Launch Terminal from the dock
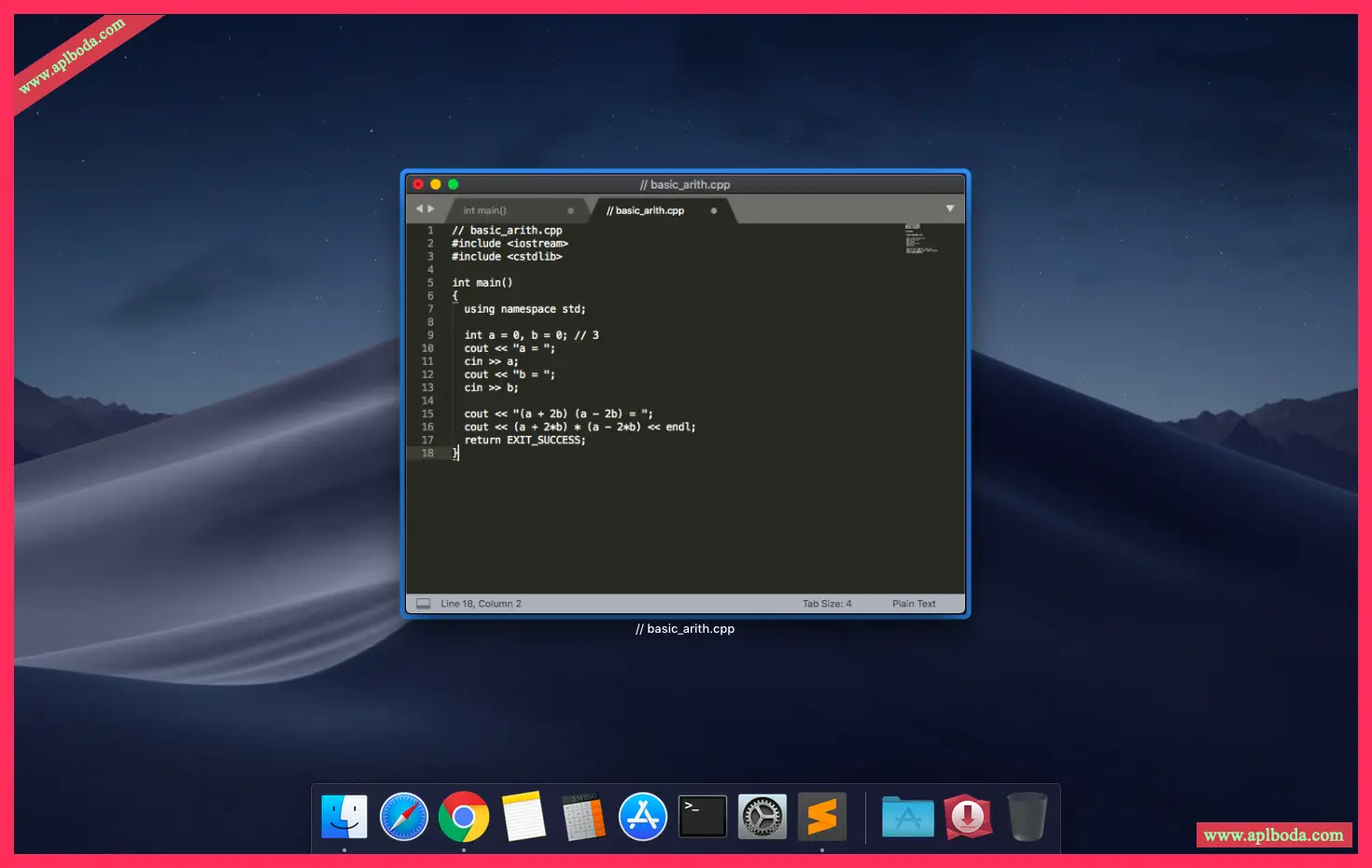This screenshot has height=868, width=1372. click(703, 817)
